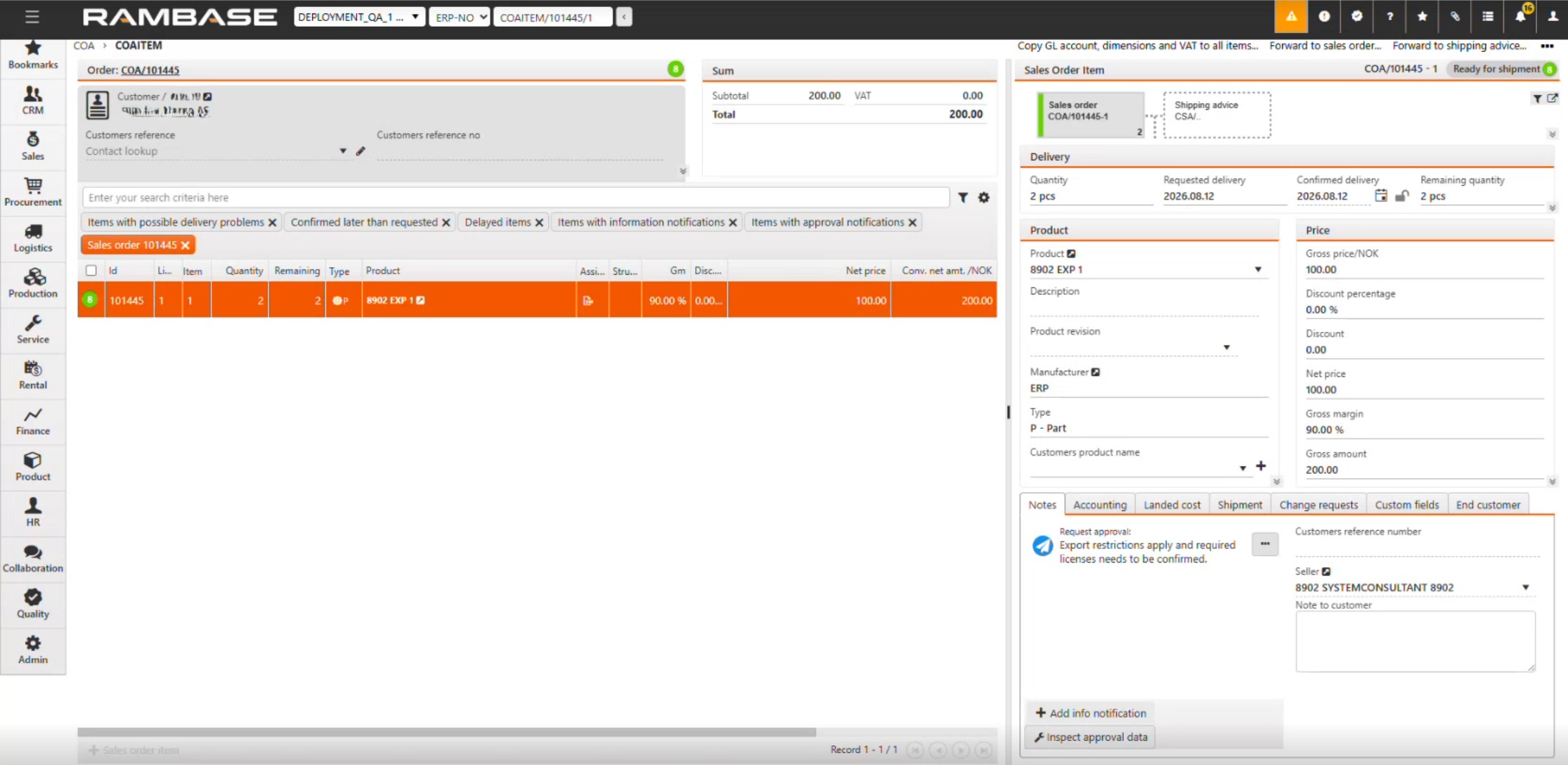
Task: Open the three-dot more actions menu
Action: point(1547,46)
